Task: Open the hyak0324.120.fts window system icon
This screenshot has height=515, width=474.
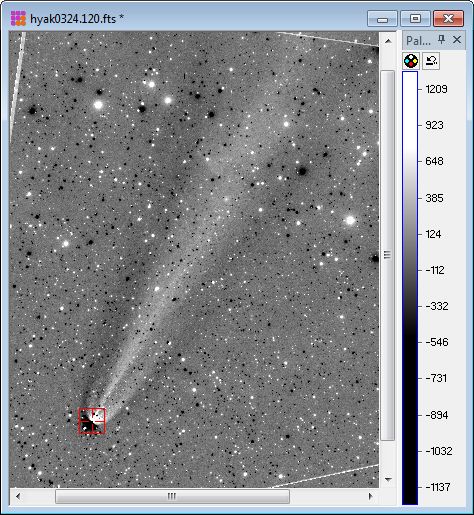Action: coord(18,18)
